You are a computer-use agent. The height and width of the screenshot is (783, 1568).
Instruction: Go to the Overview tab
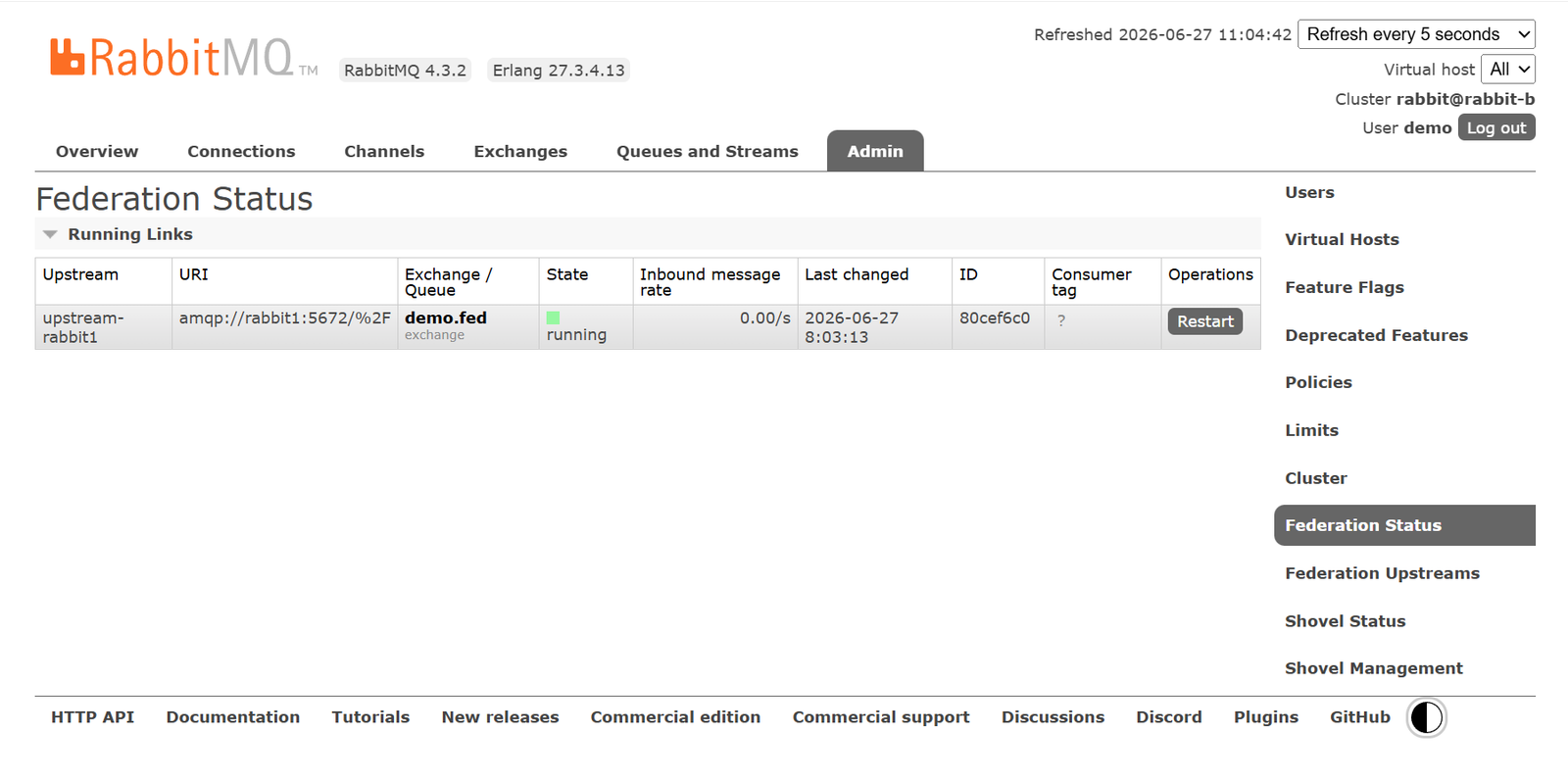click(97, 151)
